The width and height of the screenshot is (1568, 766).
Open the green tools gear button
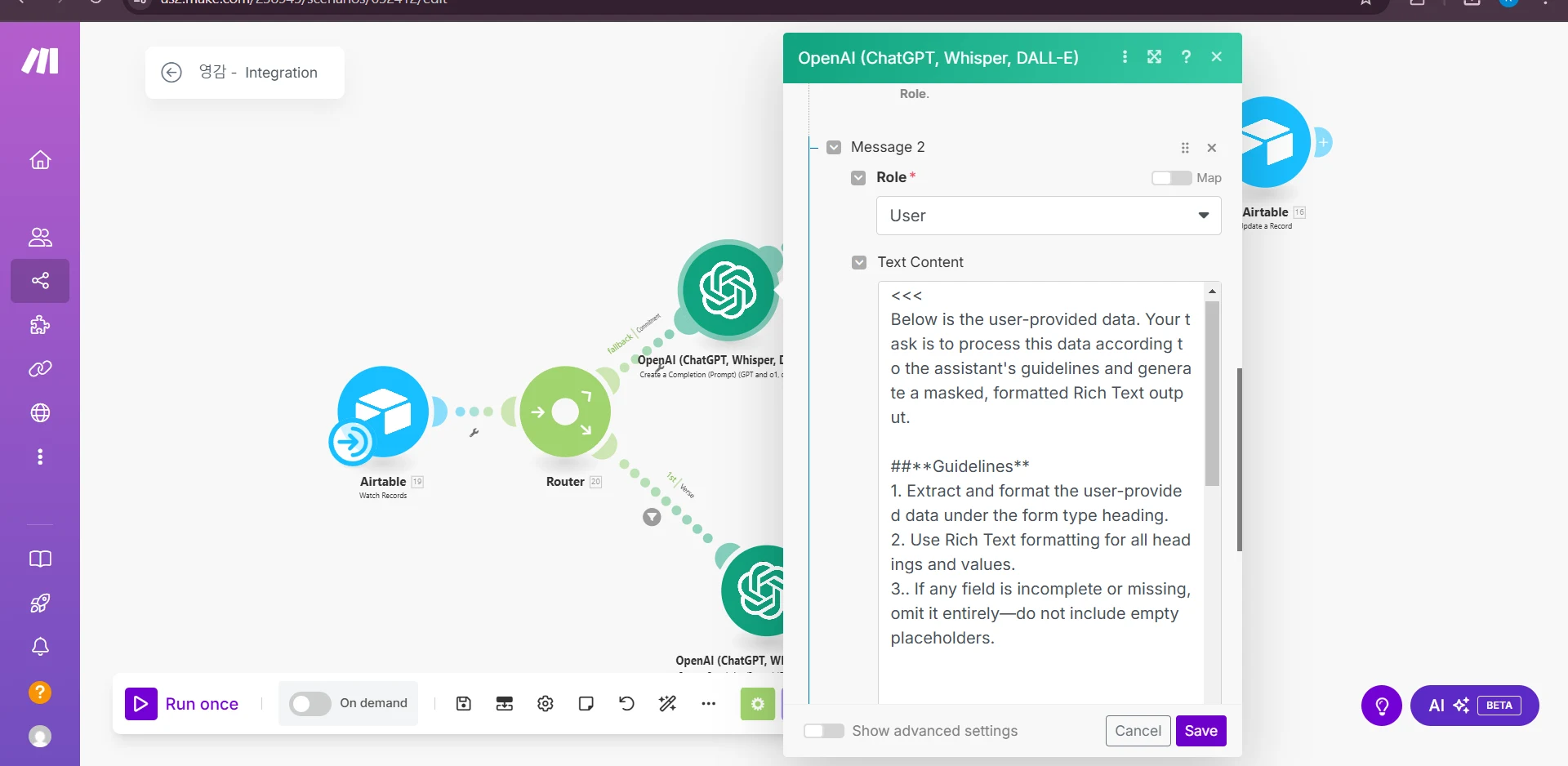tap(758, 704)
